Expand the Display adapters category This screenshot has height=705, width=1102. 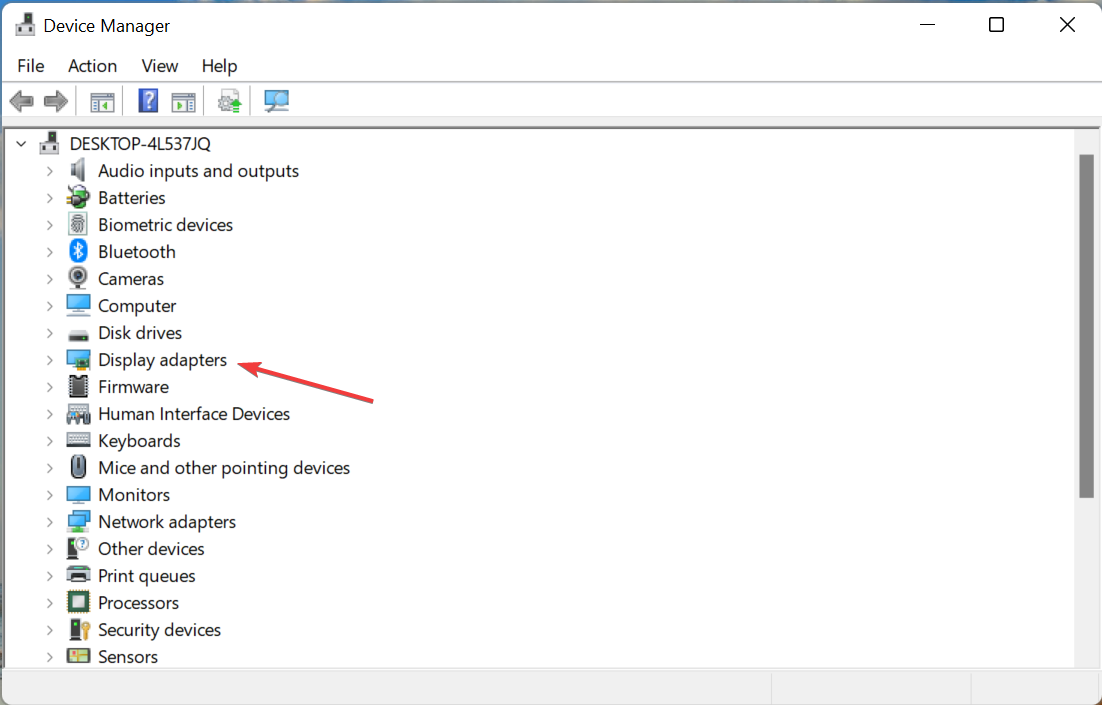tap(49, 359)
